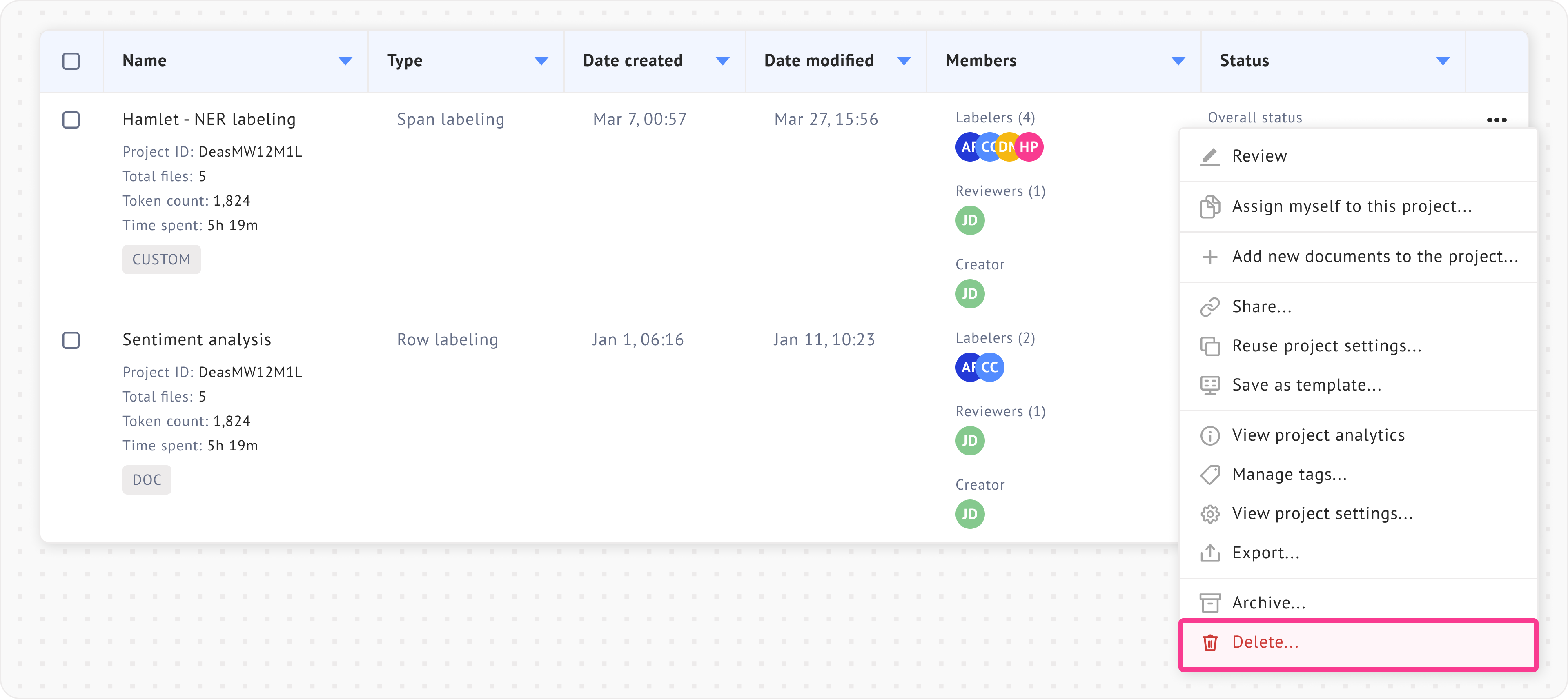This screenshot has height=699, width=1568.
Task: Click the CUSTOM tag badge
Action: click(x=161, y=260)
